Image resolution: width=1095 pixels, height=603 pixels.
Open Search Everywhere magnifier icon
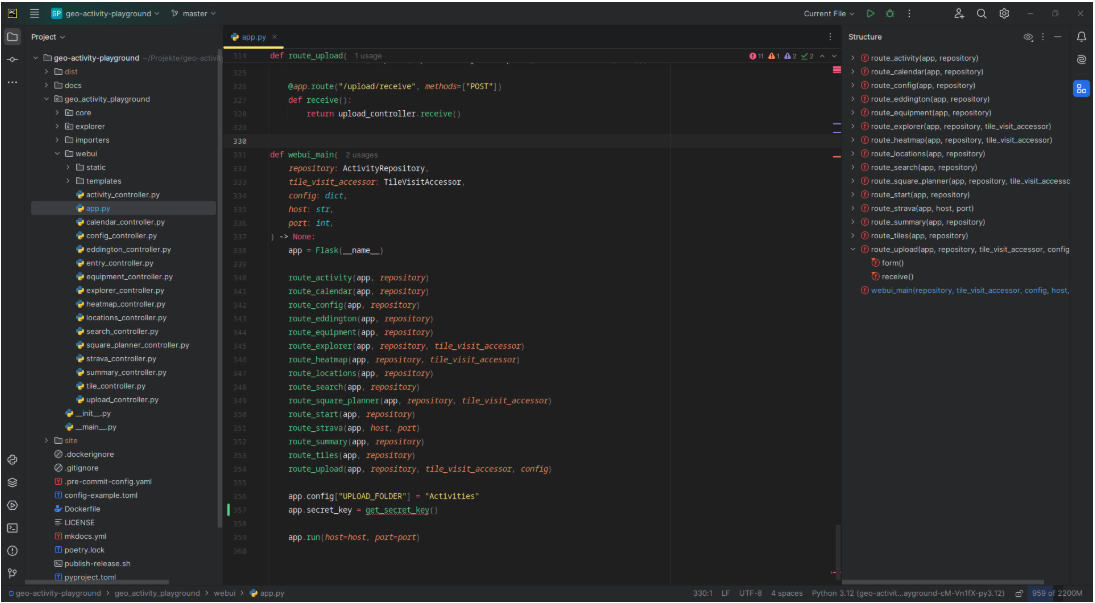tap(981, 13)
